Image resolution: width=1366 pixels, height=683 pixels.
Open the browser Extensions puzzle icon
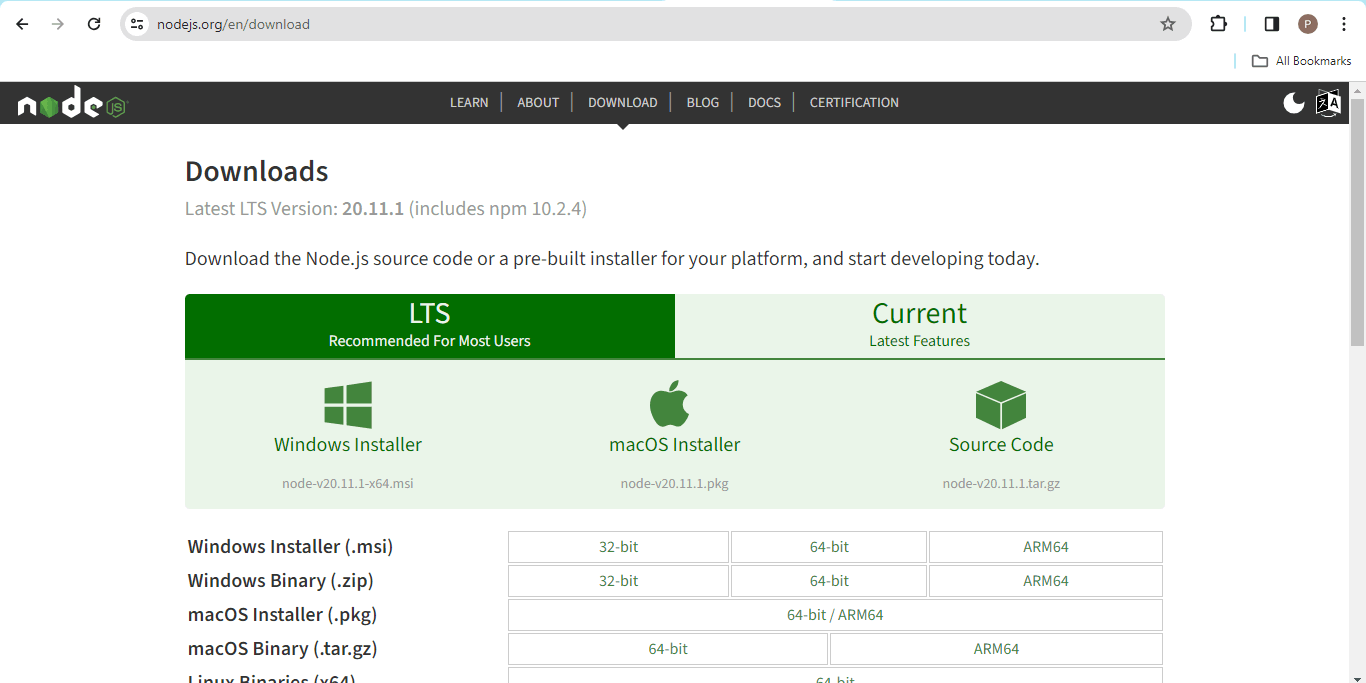(x=1218, y=24)
